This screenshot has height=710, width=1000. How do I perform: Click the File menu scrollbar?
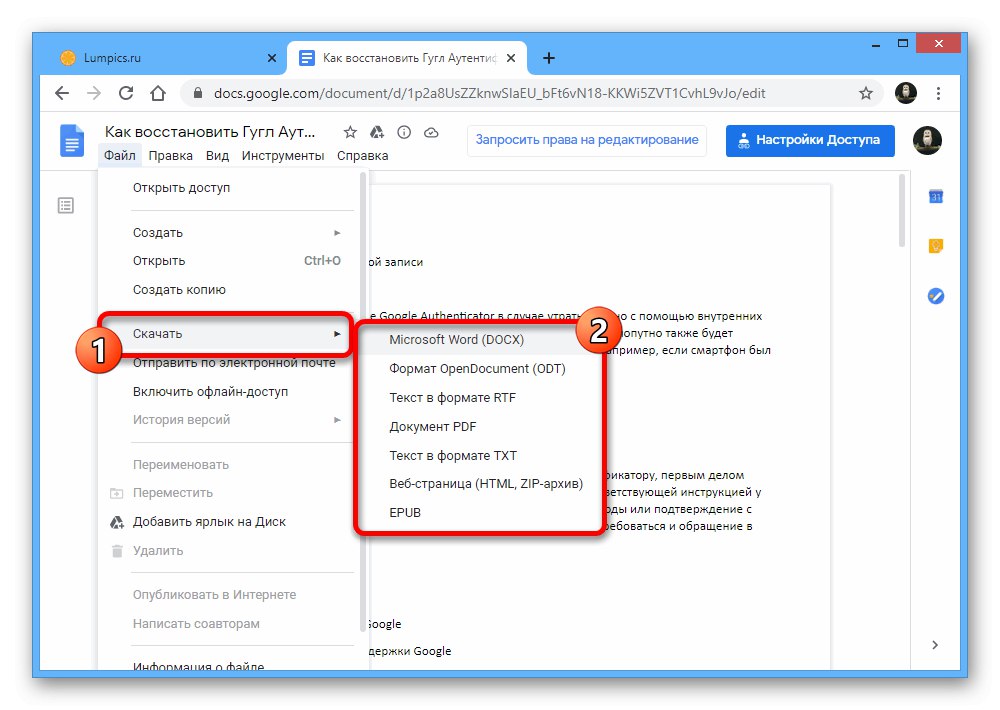(x=363, y=402)
